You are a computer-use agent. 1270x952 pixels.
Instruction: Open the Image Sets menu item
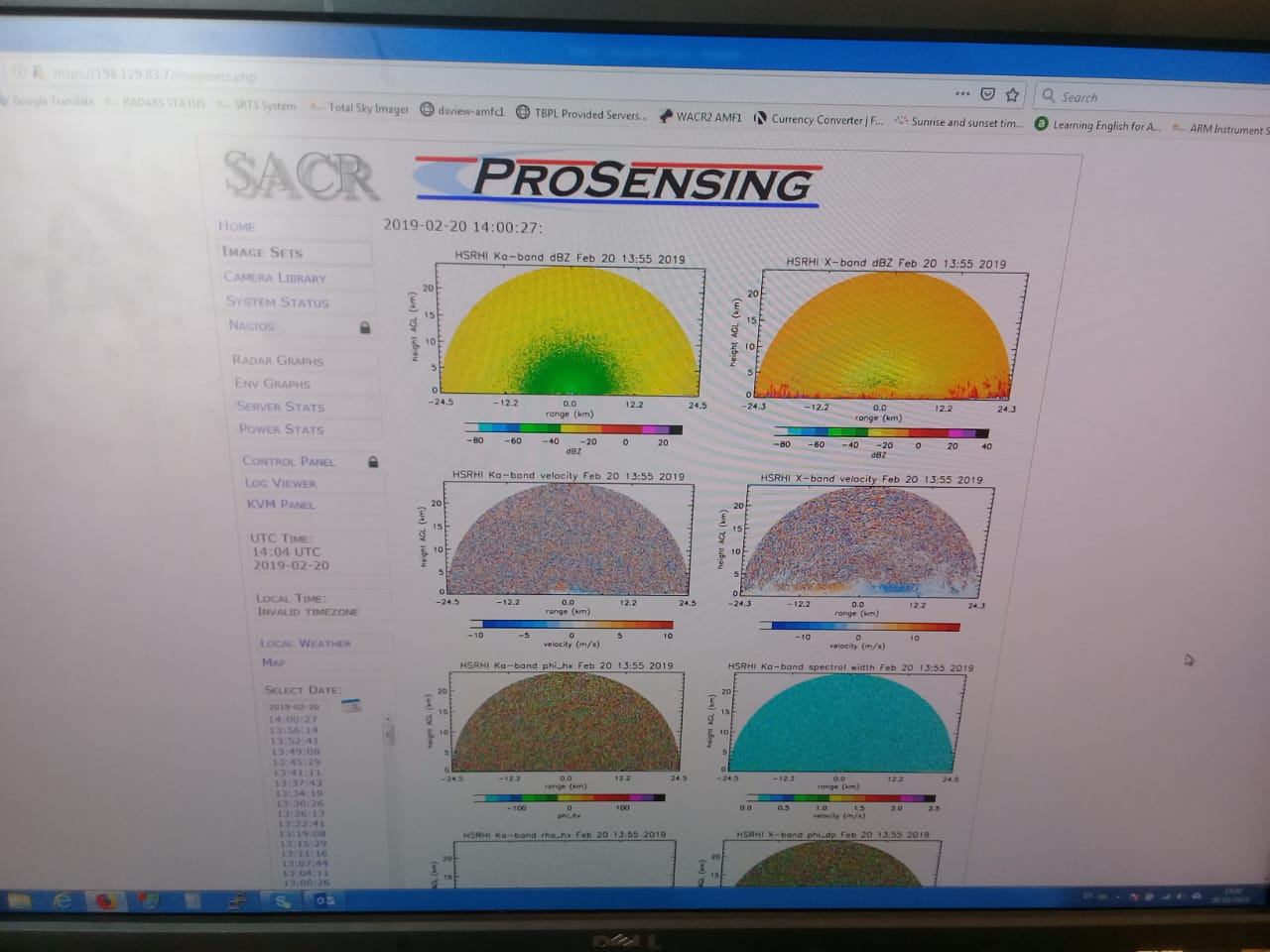tap(262, 253)
